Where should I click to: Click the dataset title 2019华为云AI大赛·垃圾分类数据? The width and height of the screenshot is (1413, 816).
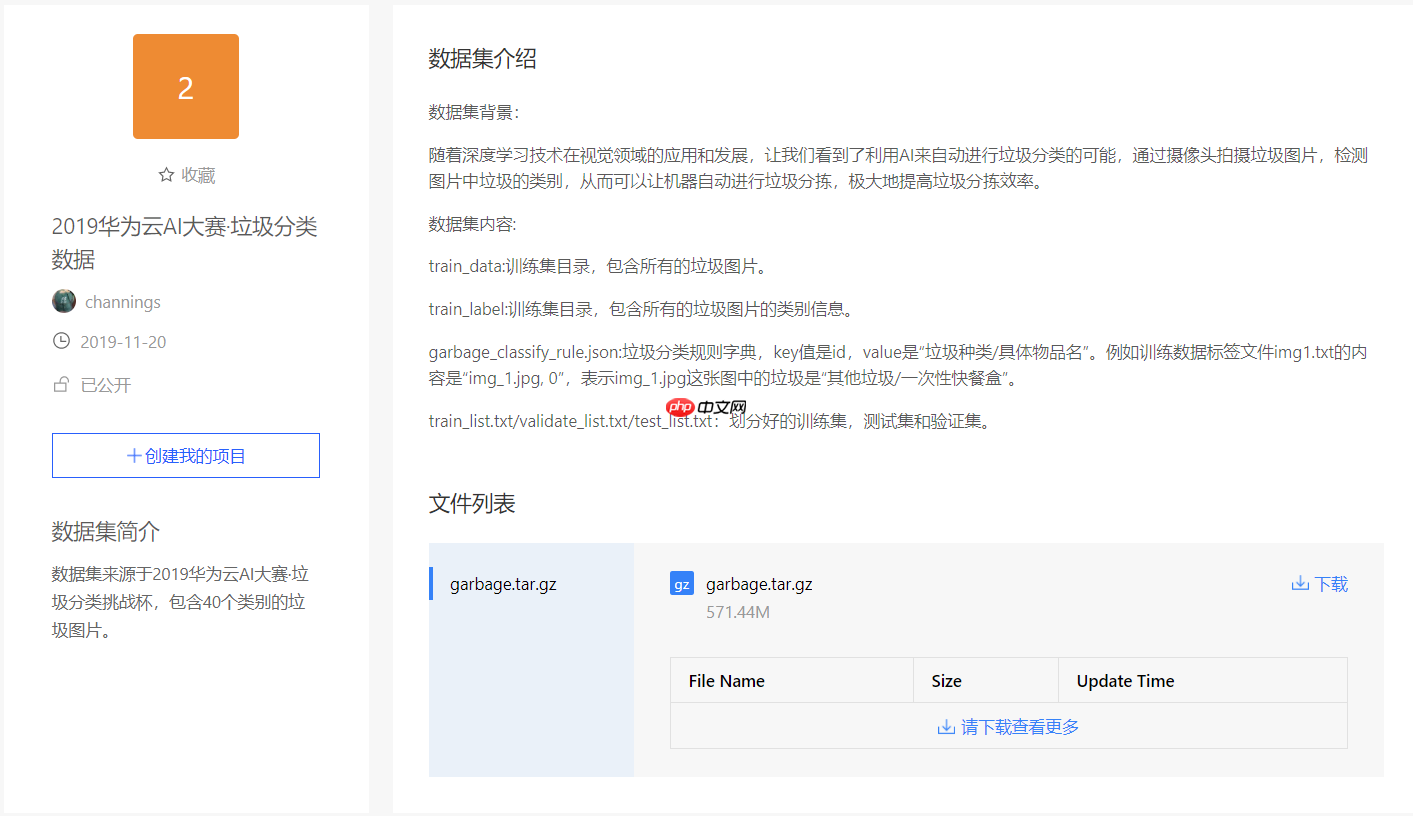185,243
